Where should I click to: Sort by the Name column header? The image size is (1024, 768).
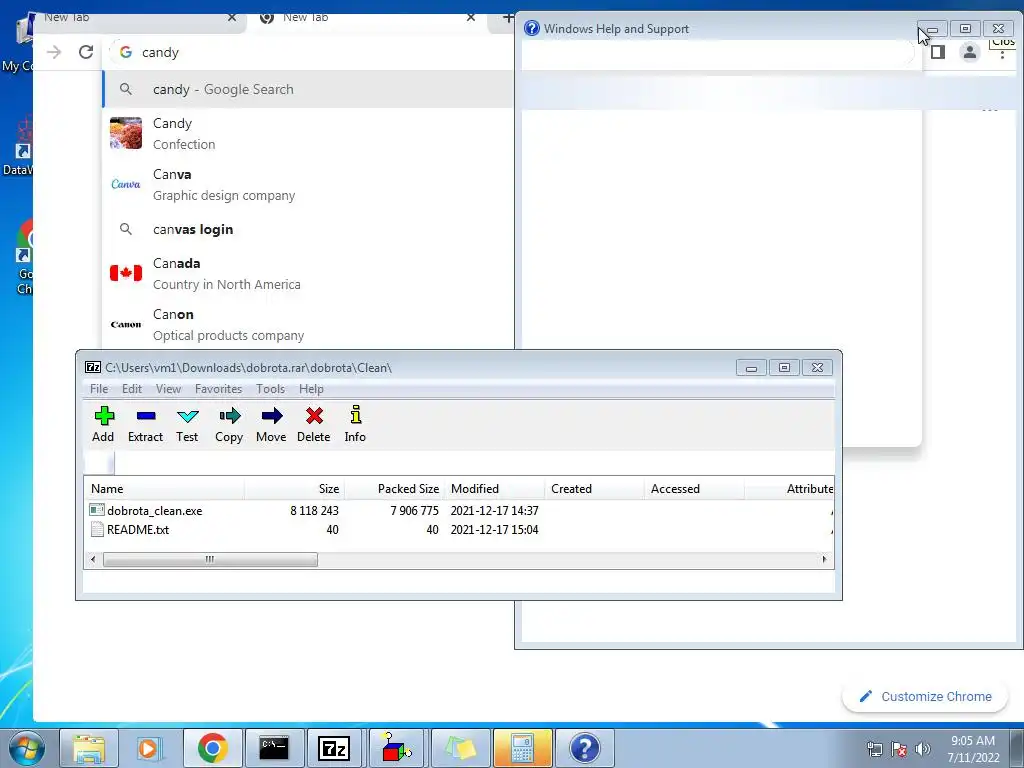(x=165, y=488)
